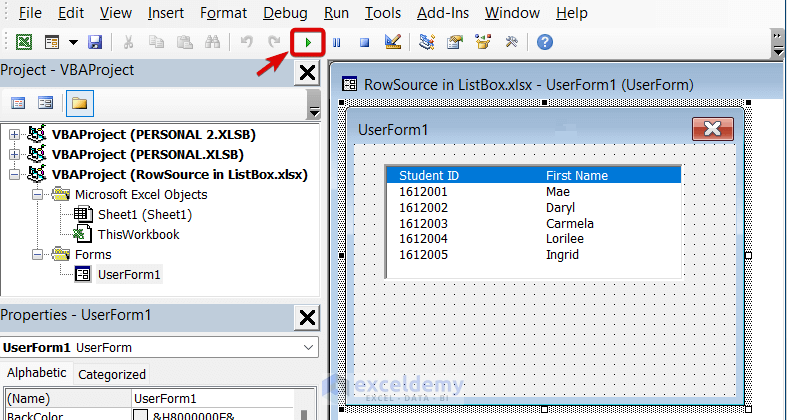
Task: Select VBAProject (PERSONAL.XLSB) in tree
Action: coord(148,155)
